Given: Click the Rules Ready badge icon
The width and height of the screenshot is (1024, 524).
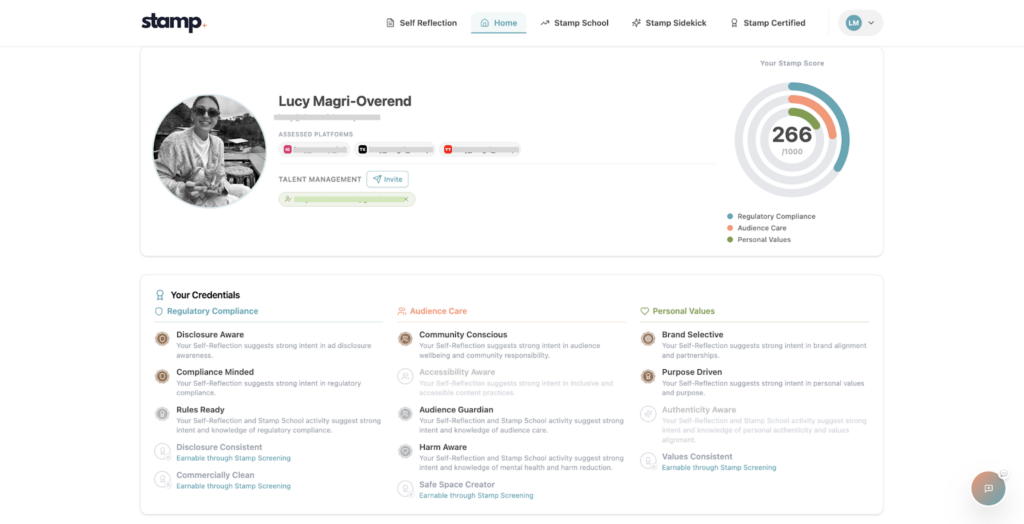Looking at the screenshot, I should (x=162, y=414).
